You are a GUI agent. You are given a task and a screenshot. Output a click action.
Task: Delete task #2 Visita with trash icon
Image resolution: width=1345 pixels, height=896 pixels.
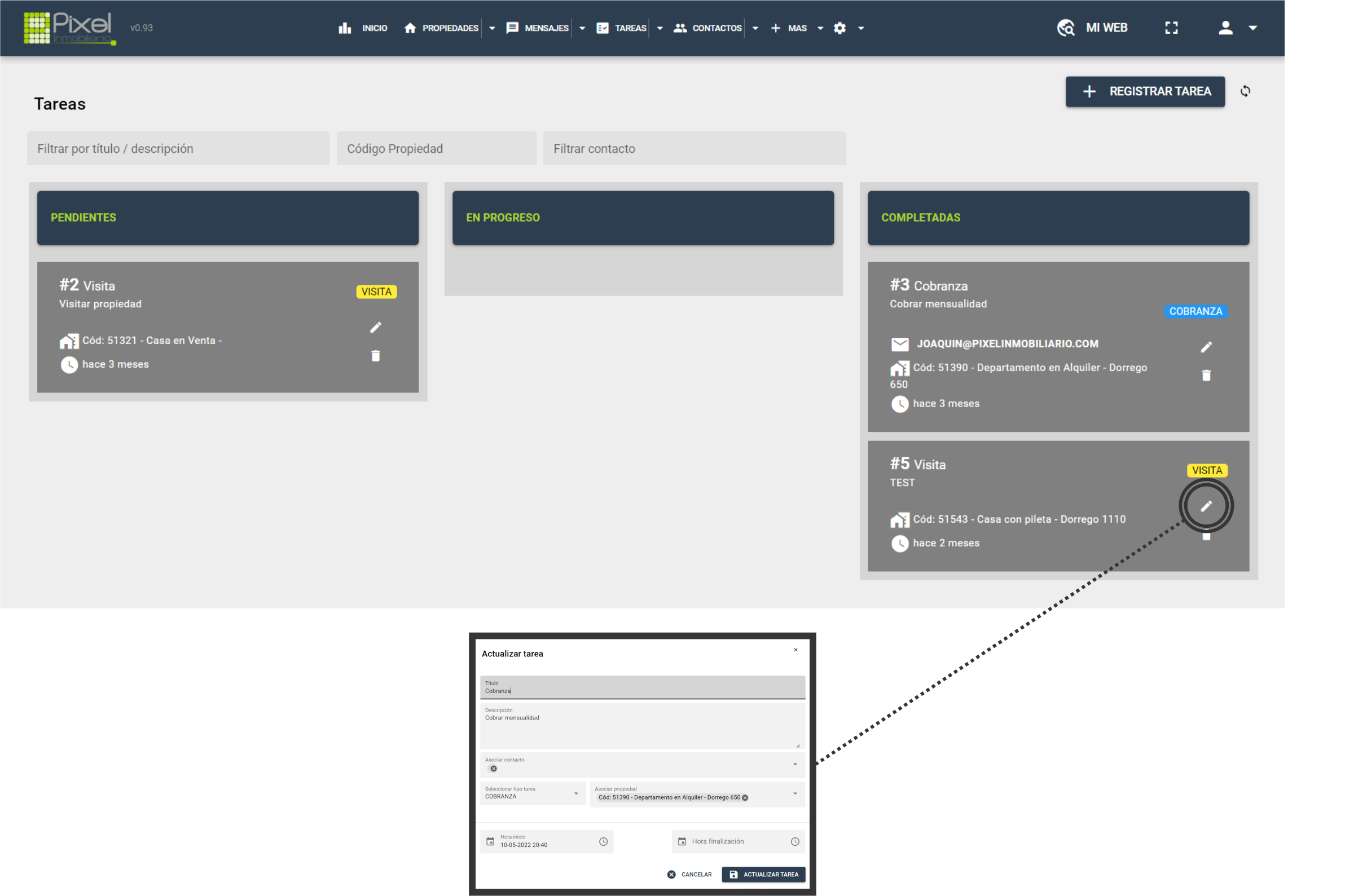(375, 356)
